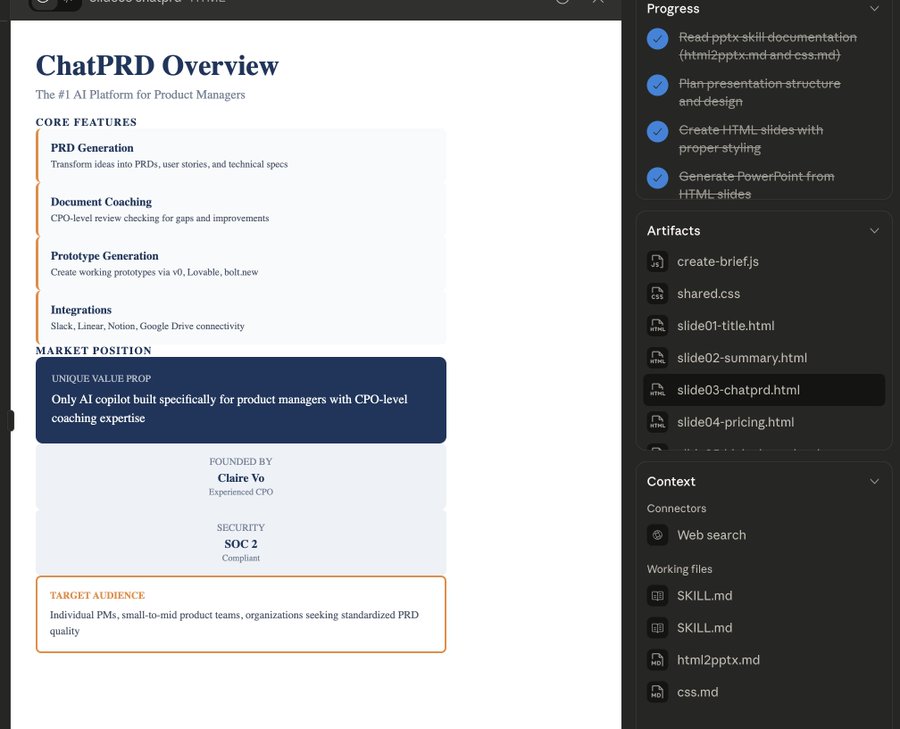Select slide03-chatprd.html in the Artifacts list
Image resolution: width=900 pixels, height=729 pixels.
pos(738,390)
